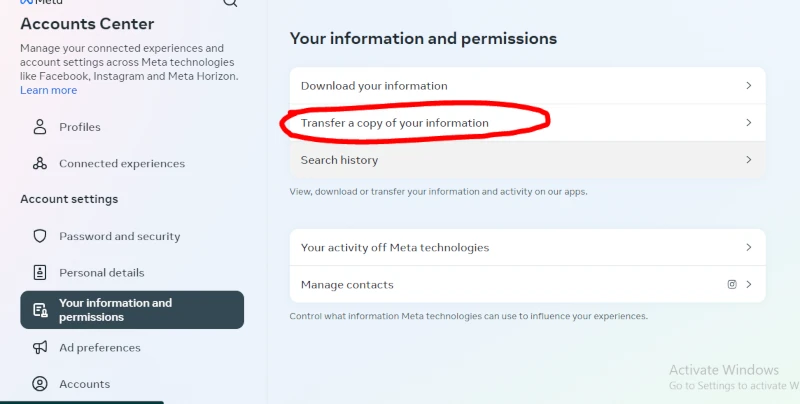
Task: Click the Ad preferences megaphone icon
Action: [x=40, y=348]
